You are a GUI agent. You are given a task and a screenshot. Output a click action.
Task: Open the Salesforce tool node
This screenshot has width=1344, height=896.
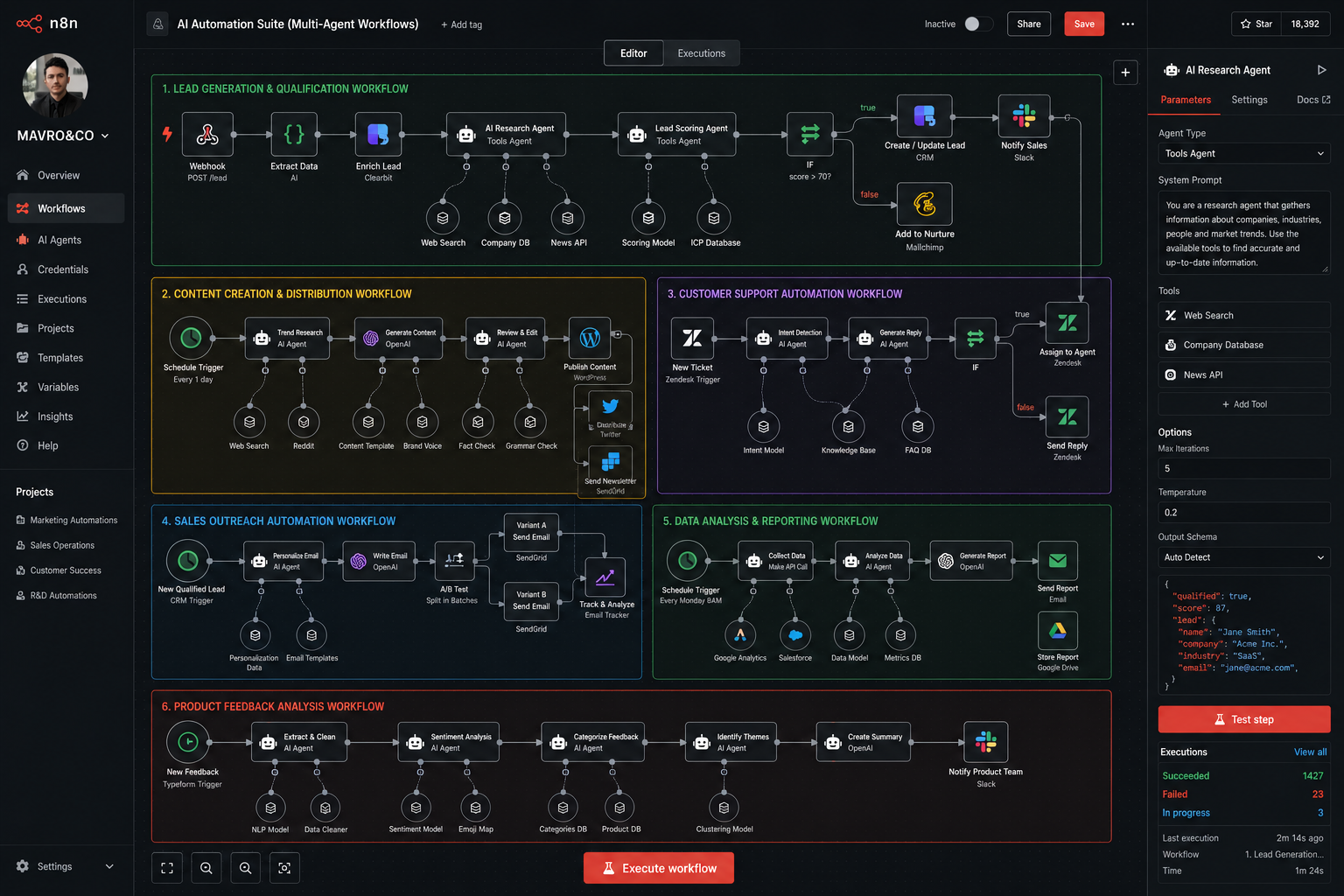pyautogui.click(x=795, y=635)
